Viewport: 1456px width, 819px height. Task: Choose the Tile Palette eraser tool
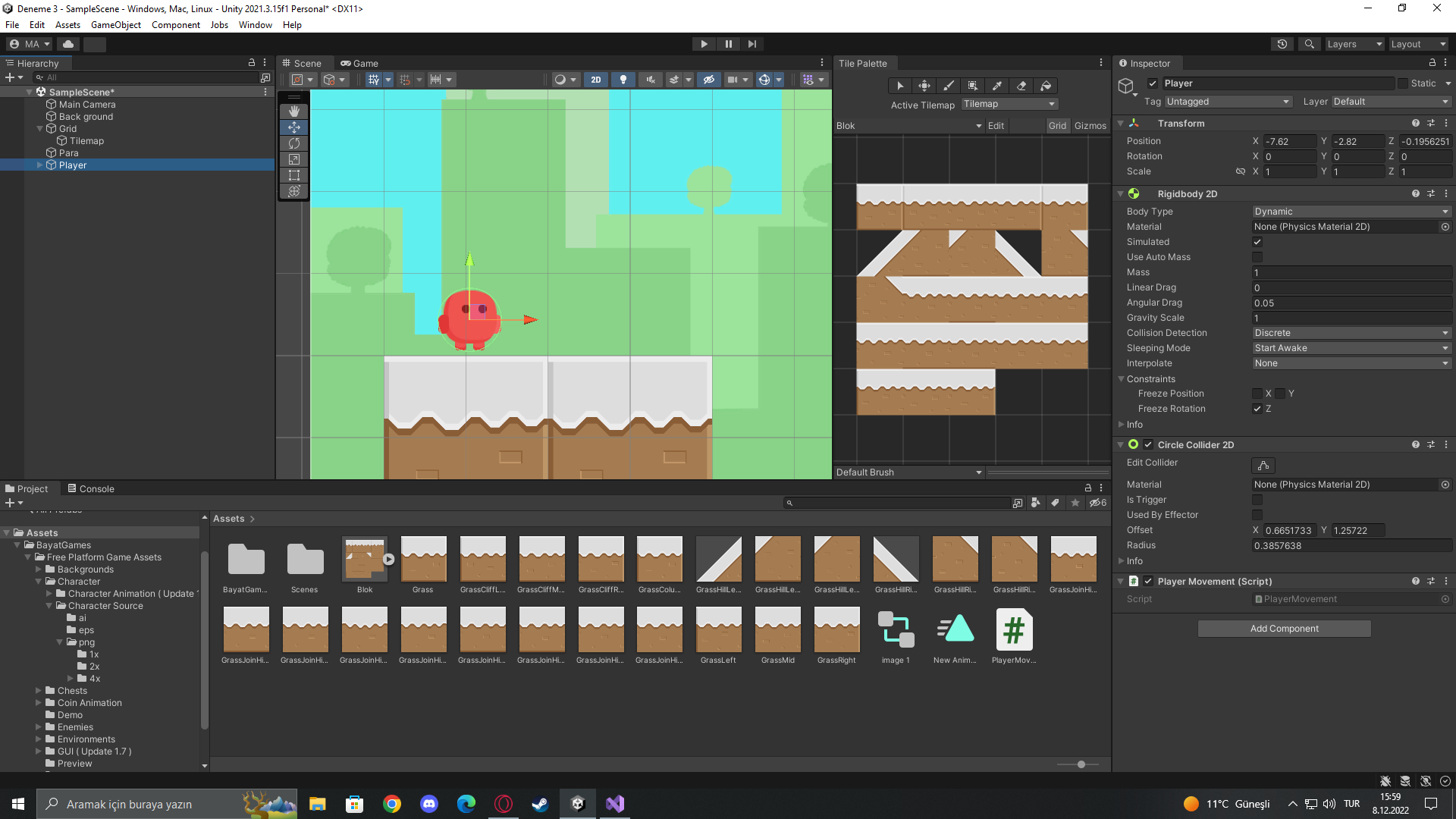pos(1021,86)
